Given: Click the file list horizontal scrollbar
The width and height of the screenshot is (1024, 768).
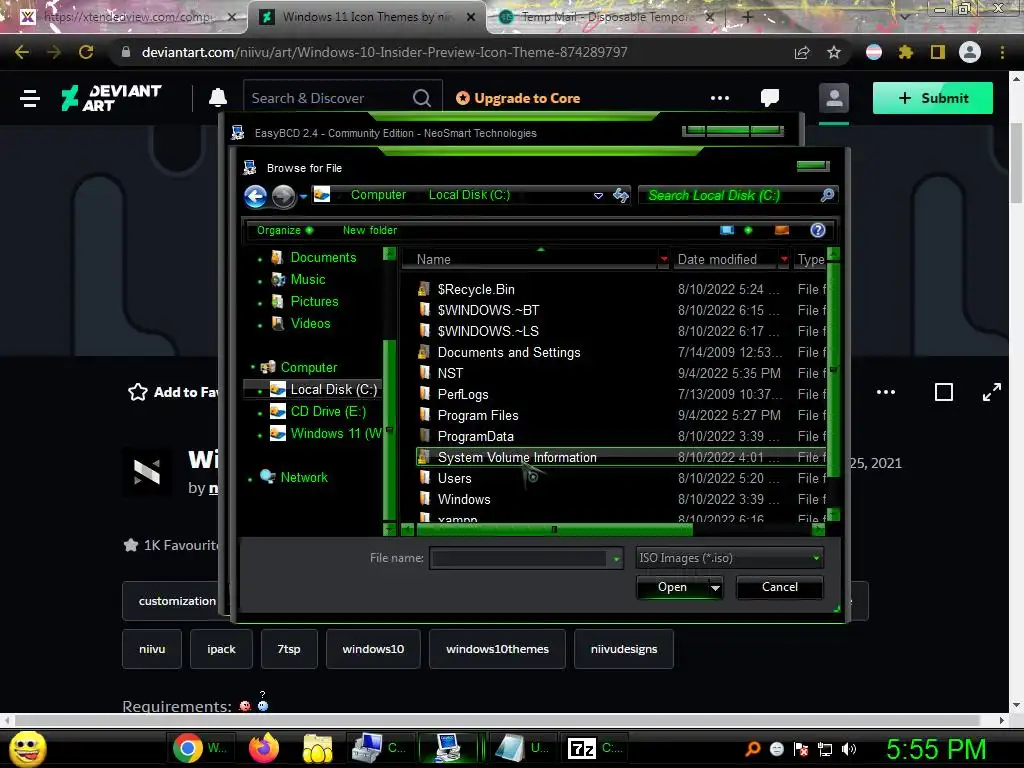Looking at the screenshot, I should pos(554,530).
